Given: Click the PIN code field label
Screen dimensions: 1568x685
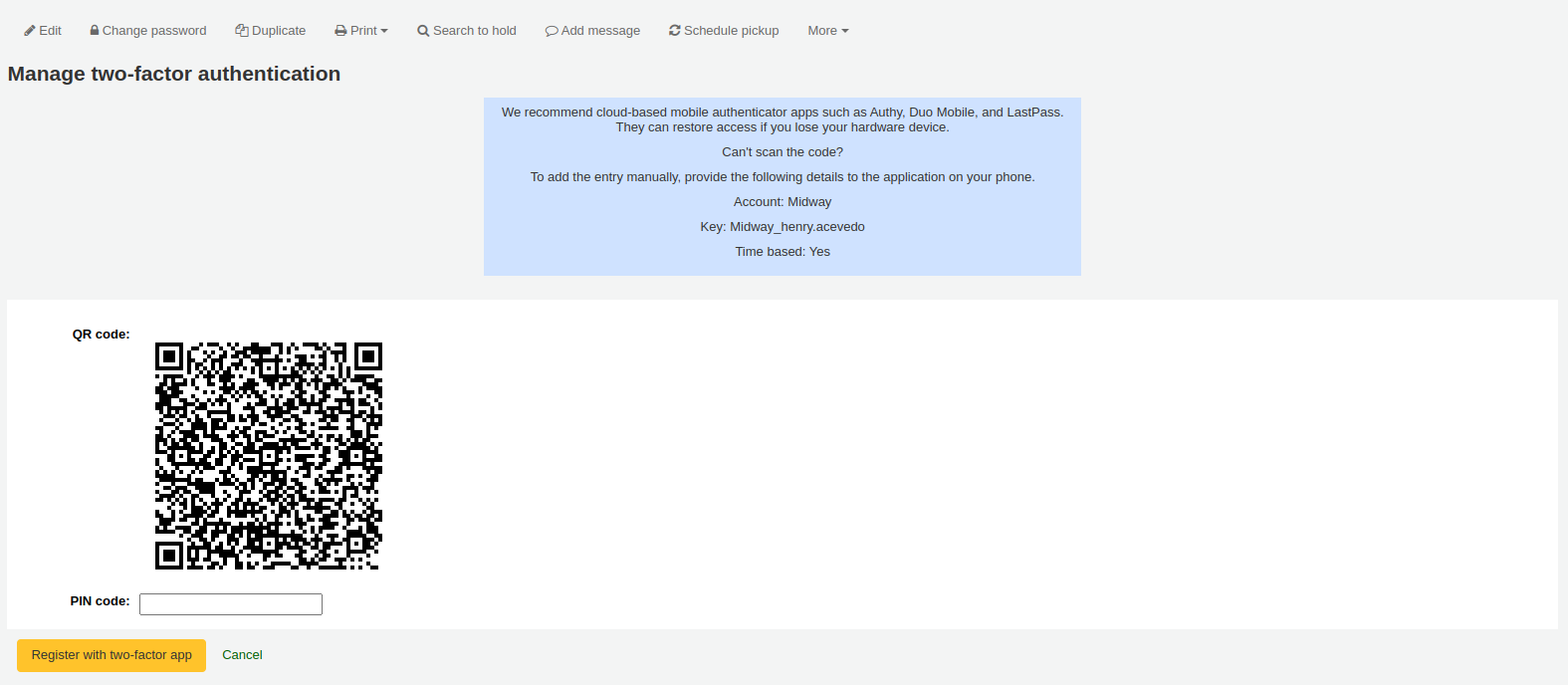Looking at the screenshot, I should (100, 601).
